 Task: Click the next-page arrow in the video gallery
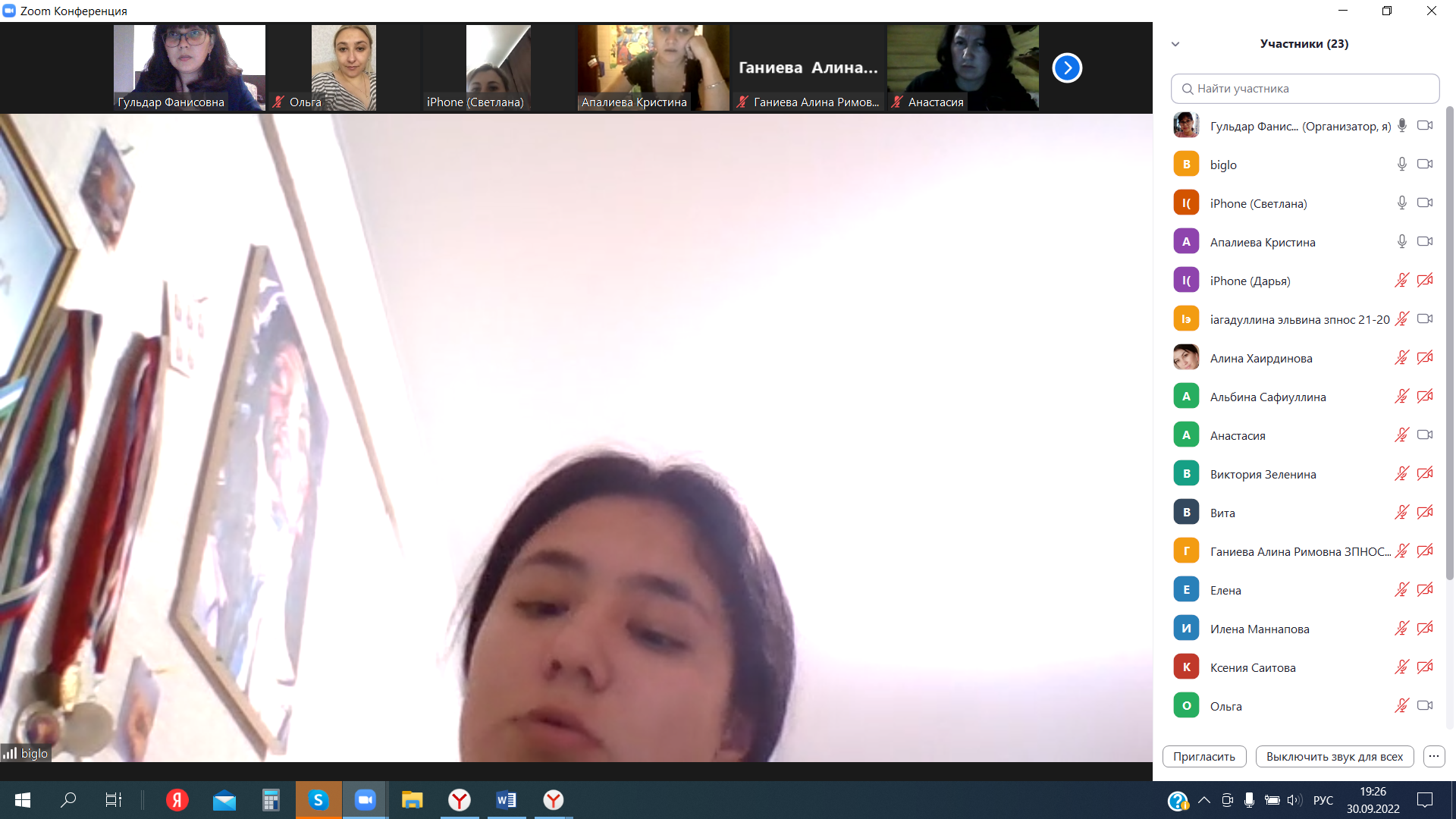[1067, 67]
